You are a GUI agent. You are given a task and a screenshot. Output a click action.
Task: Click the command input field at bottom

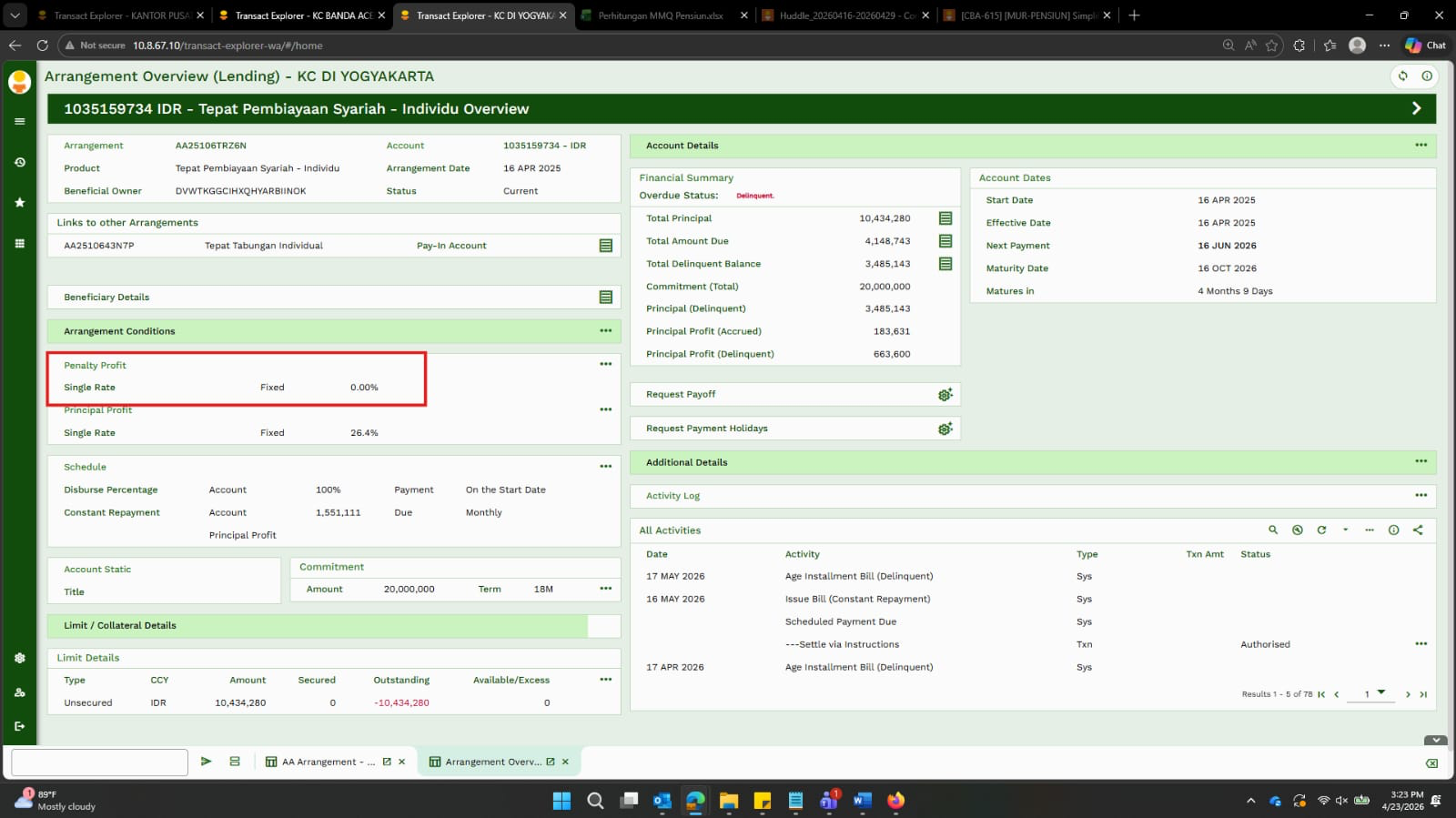coord(99,762)
